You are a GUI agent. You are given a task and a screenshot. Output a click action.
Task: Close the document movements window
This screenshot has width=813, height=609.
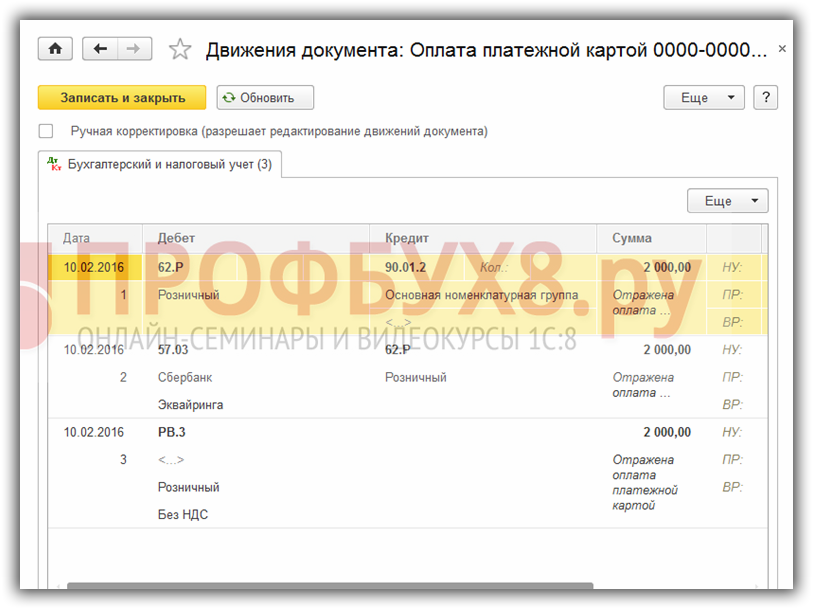click(782, 49)
